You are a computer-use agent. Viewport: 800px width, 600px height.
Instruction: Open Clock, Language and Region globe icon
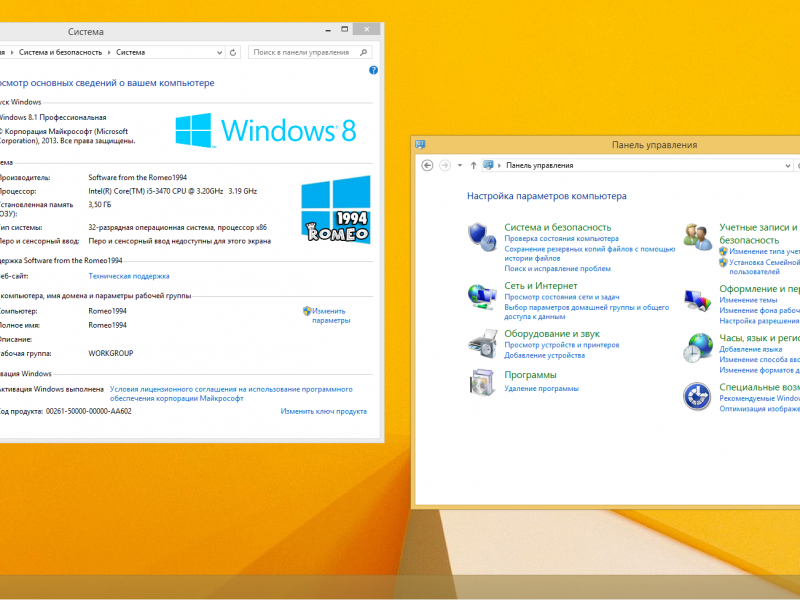pos(697,348)
